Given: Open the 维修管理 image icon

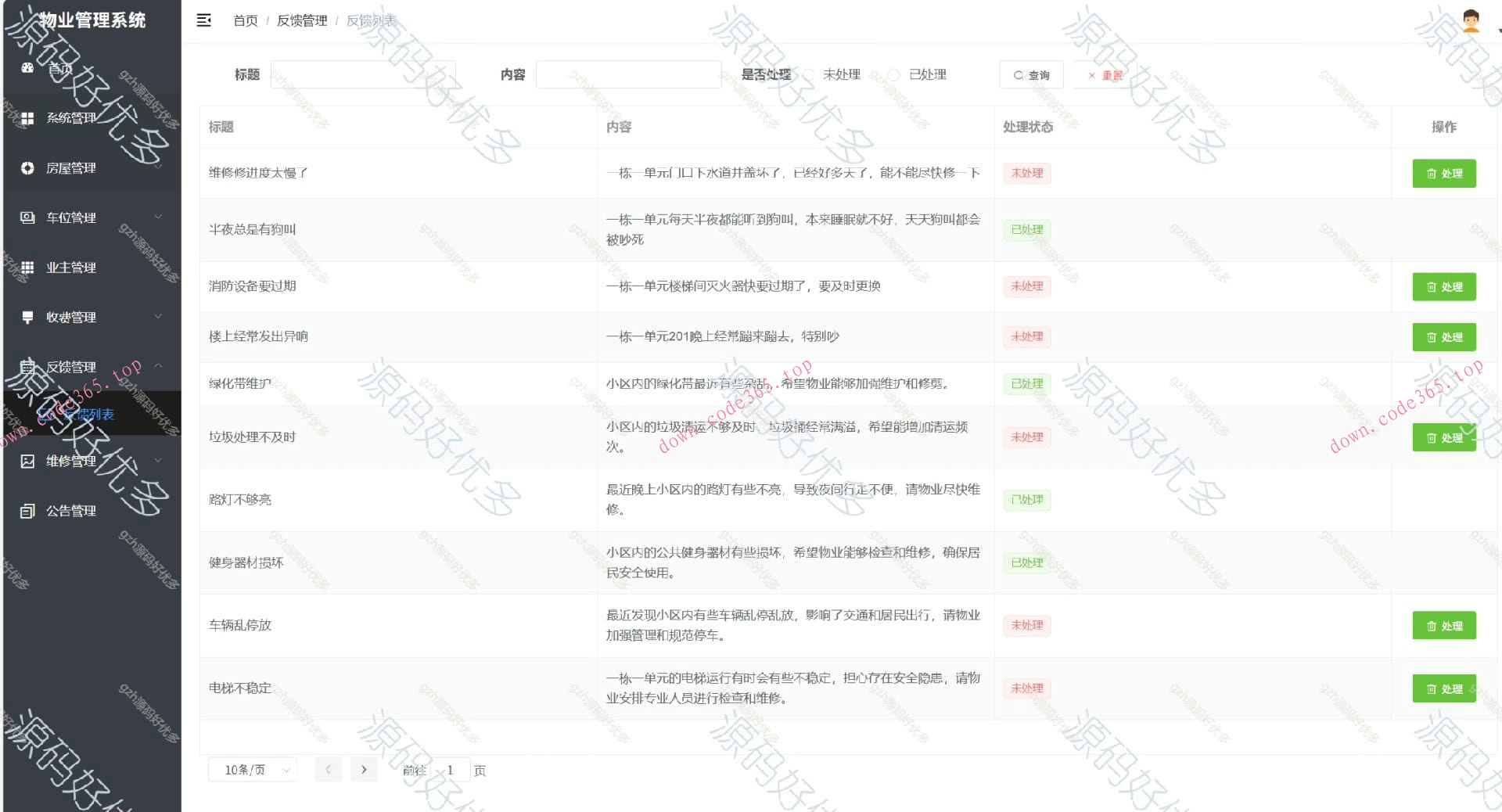Looking at the screenshot, I should pyautogui.click(x=28, y=461).
